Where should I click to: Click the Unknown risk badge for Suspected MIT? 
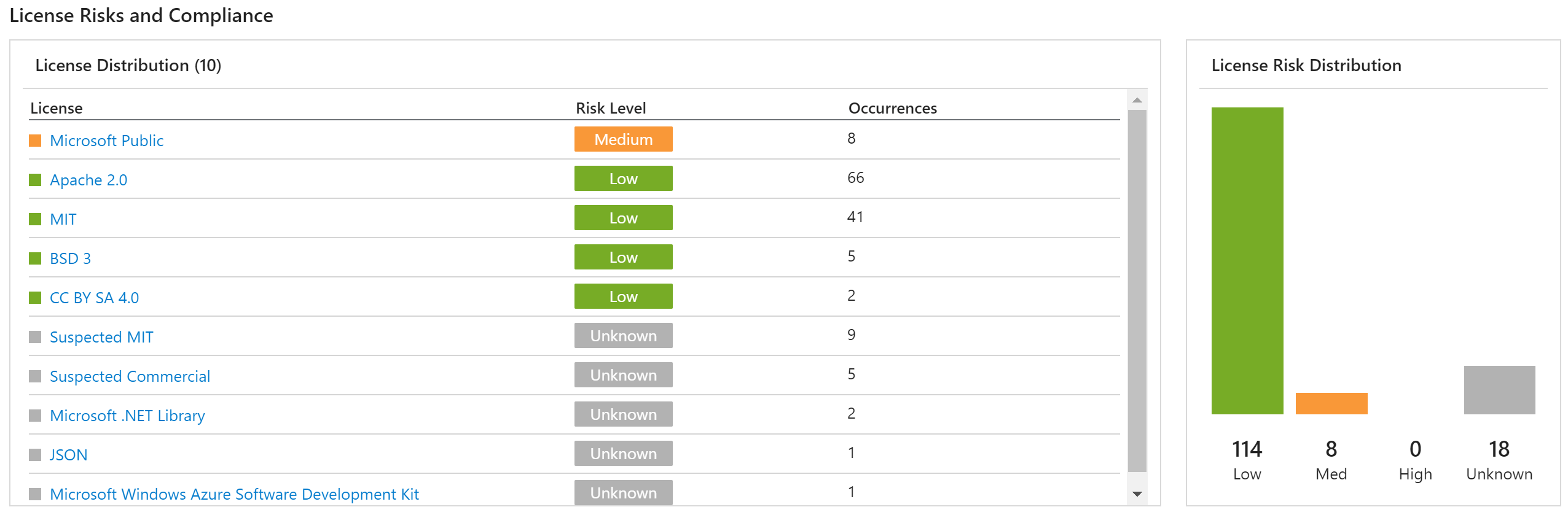(623, 336)
